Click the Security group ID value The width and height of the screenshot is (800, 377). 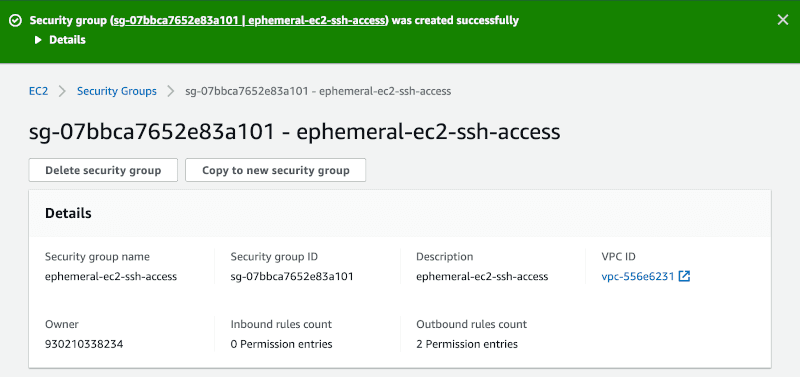coord(292,277)
